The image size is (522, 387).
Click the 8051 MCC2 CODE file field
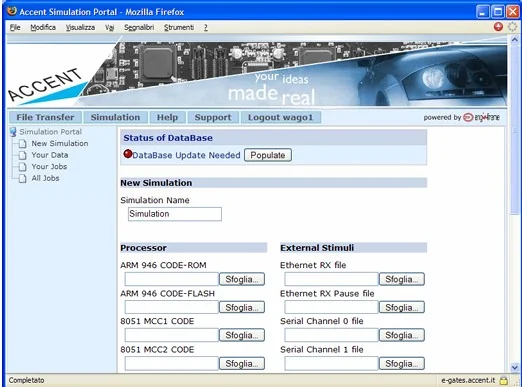[172, 363]
